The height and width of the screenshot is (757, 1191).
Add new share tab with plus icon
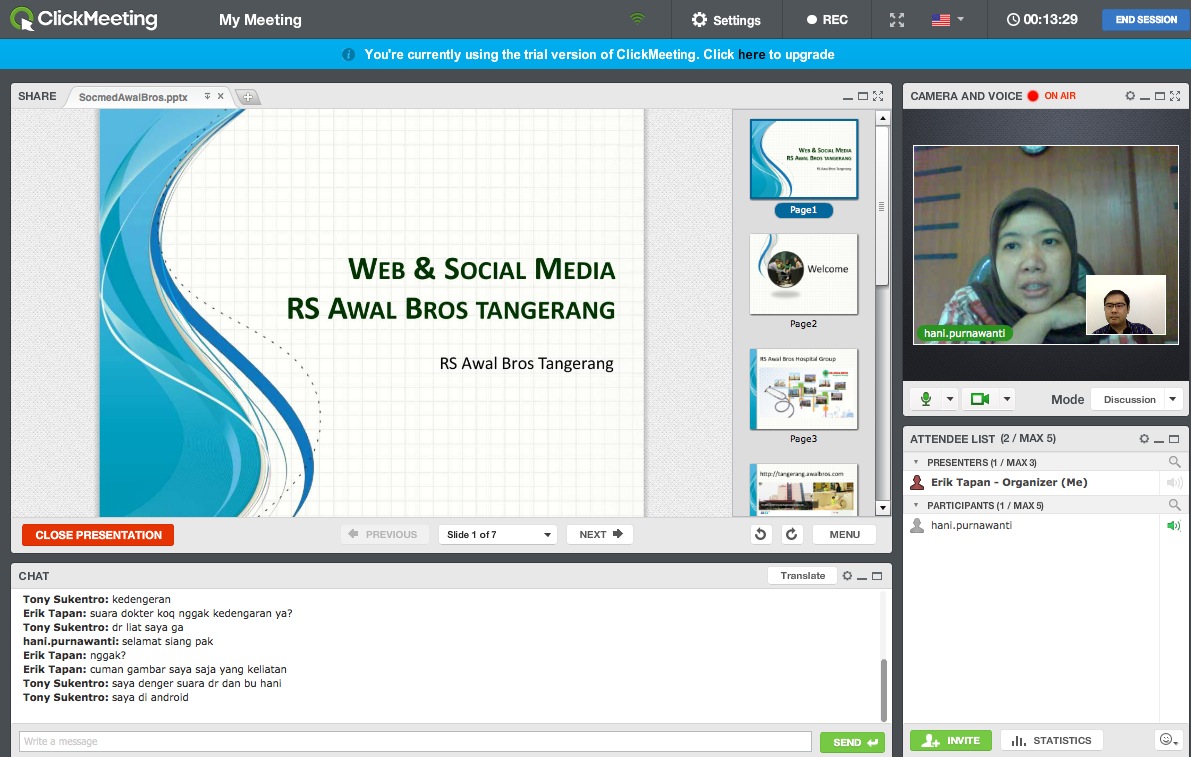(x=247, y=97)
